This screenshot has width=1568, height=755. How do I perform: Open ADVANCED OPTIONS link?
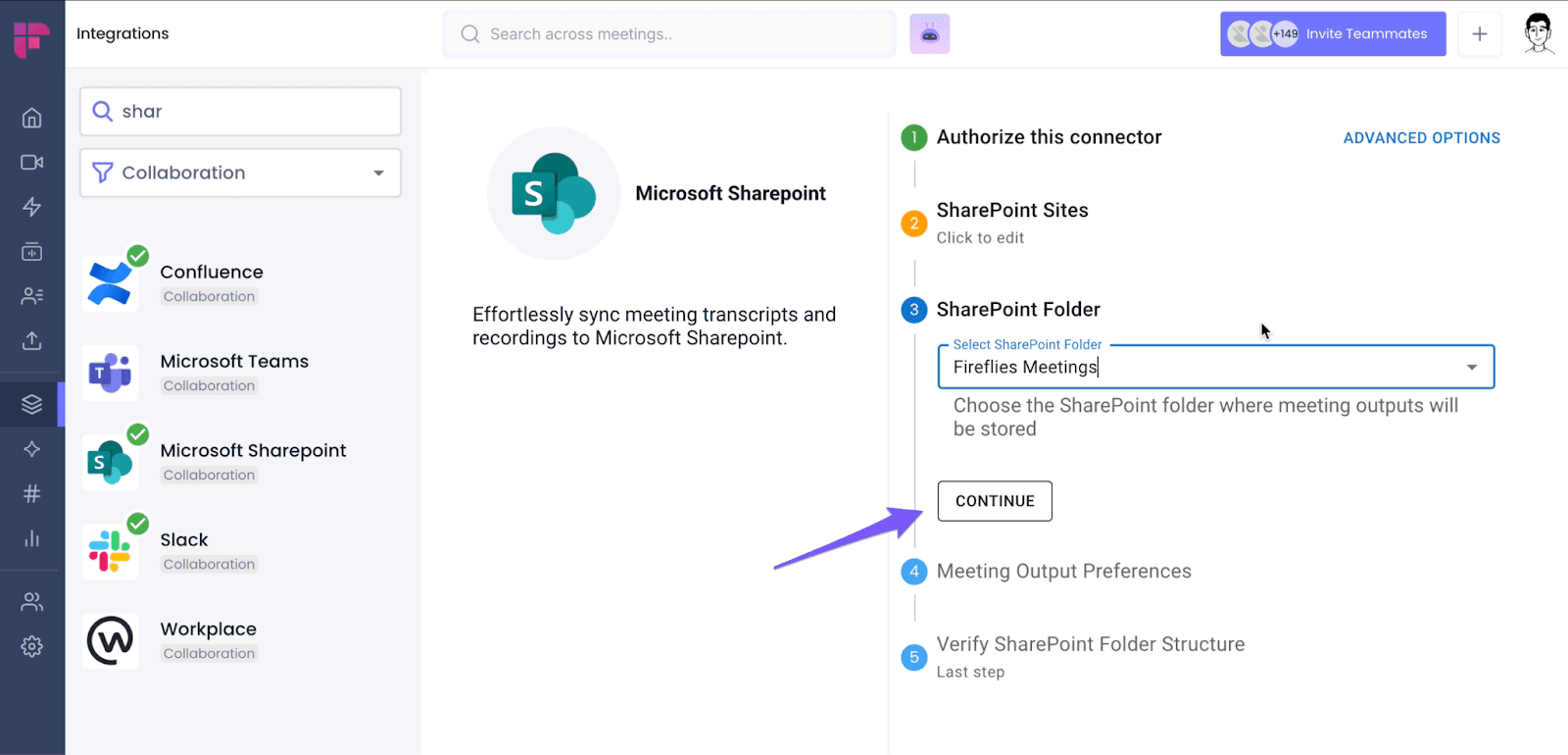coord(1421,138)
